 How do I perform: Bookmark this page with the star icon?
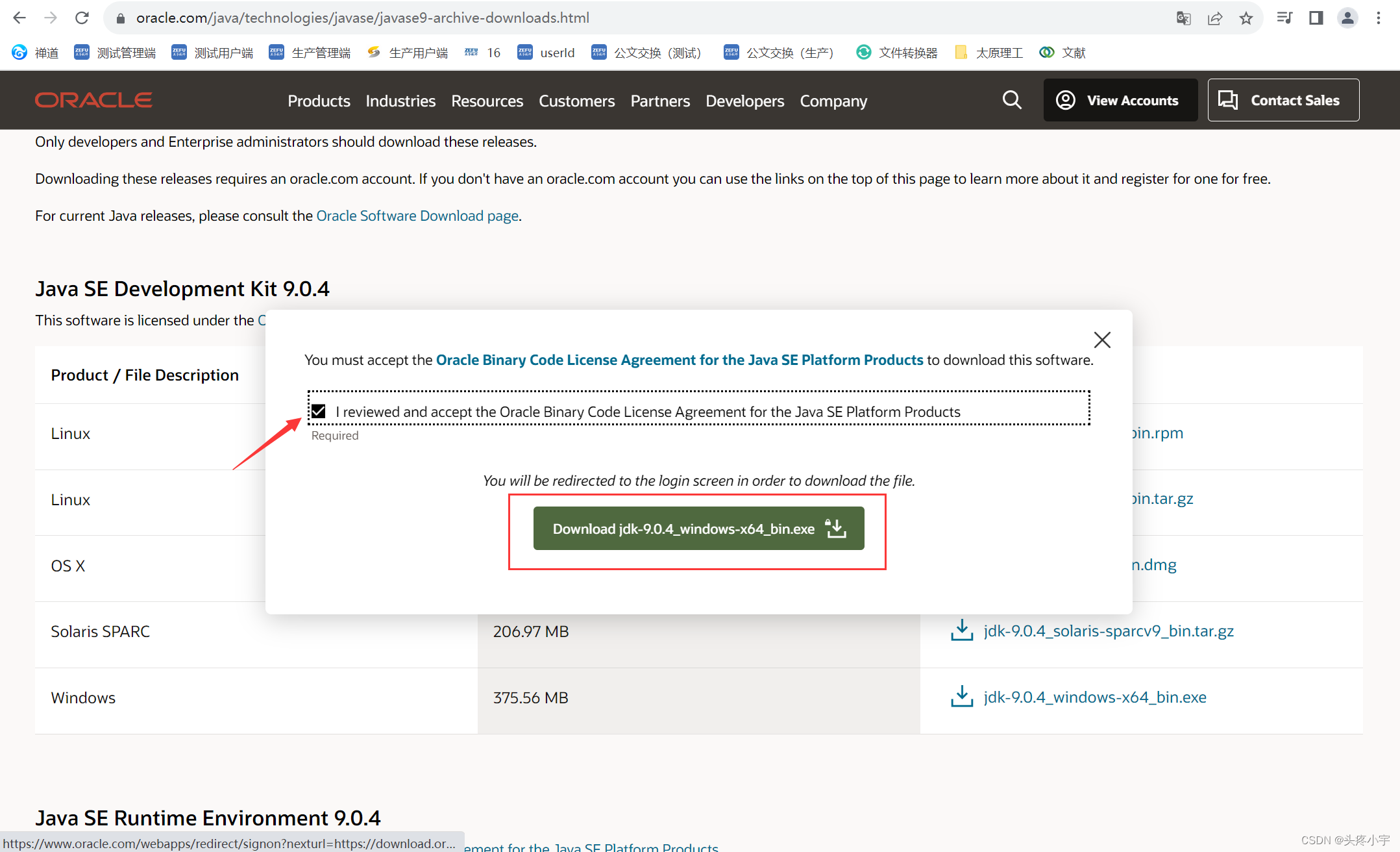tap(1246, 18)
